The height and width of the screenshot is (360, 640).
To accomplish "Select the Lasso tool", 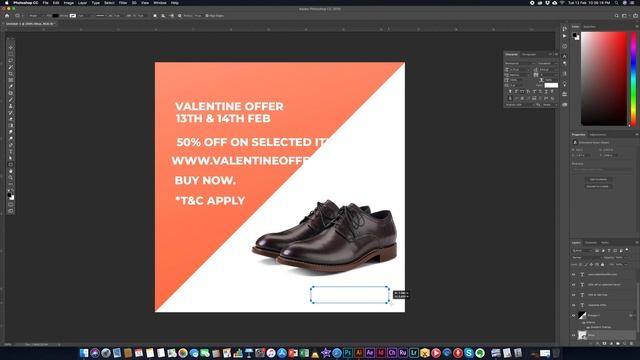I will (x=11, y=60).
